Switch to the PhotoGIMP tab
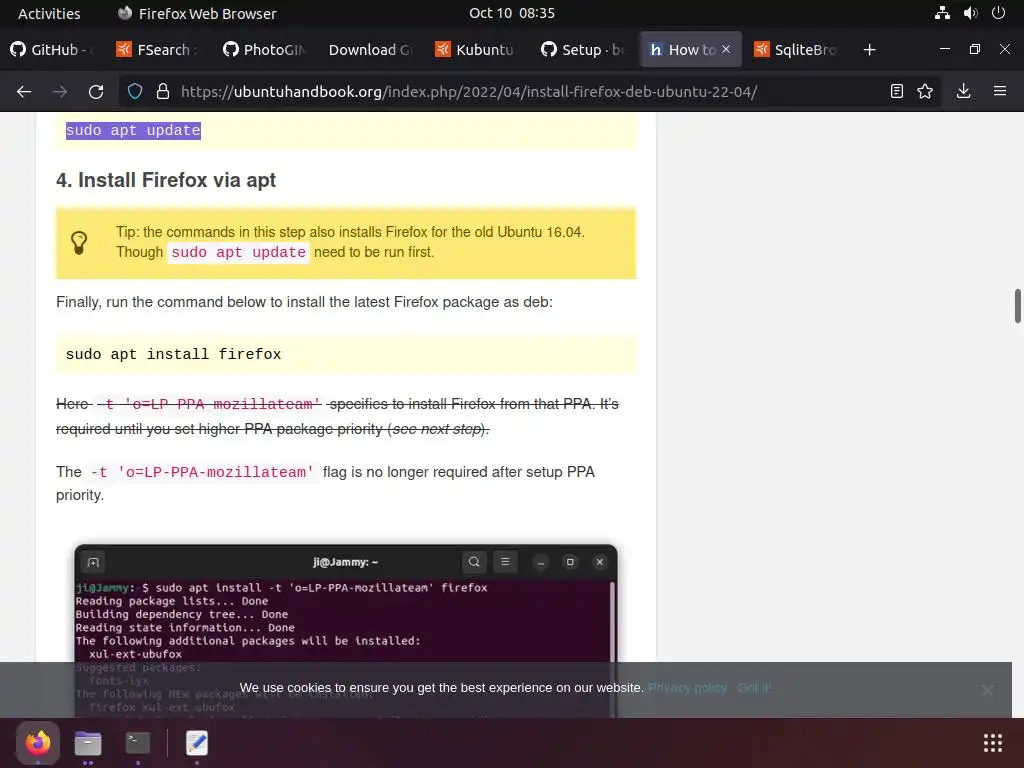This screenshot has height=768, width=1024. point(264,50)
